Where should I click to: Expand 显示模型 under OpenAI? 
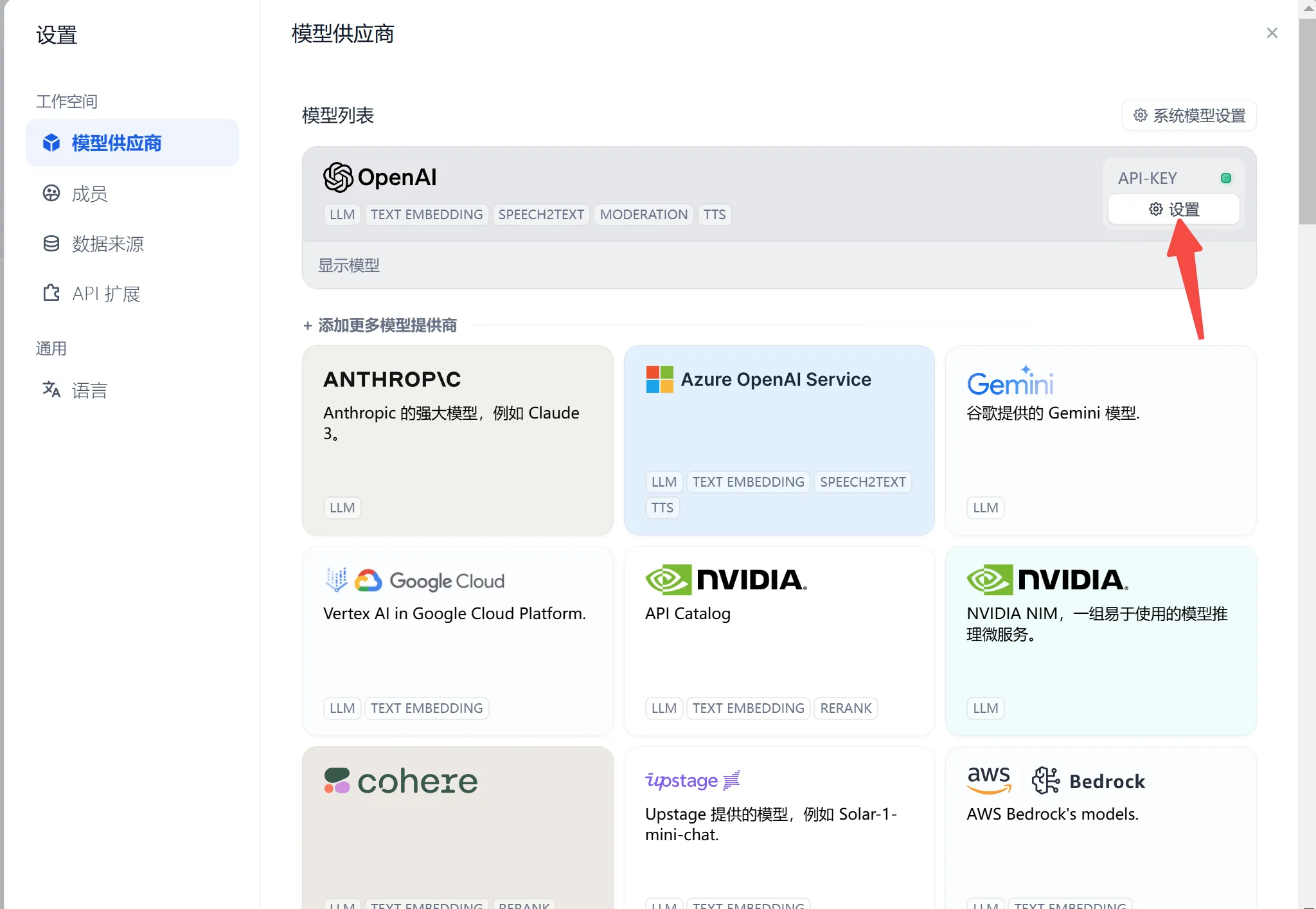tap(349, 265)
